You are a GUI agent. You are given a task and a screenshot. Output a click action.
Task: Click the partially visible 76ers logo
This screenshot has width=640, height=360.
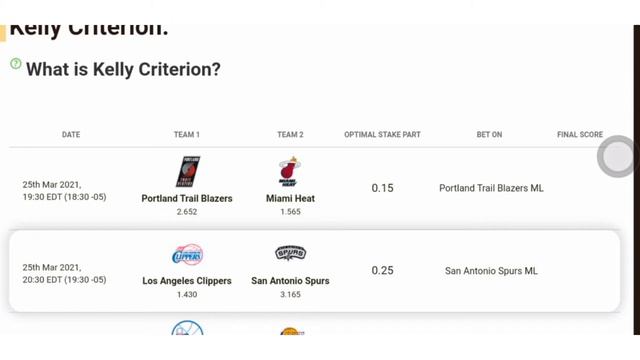click(x=187, y=328)
